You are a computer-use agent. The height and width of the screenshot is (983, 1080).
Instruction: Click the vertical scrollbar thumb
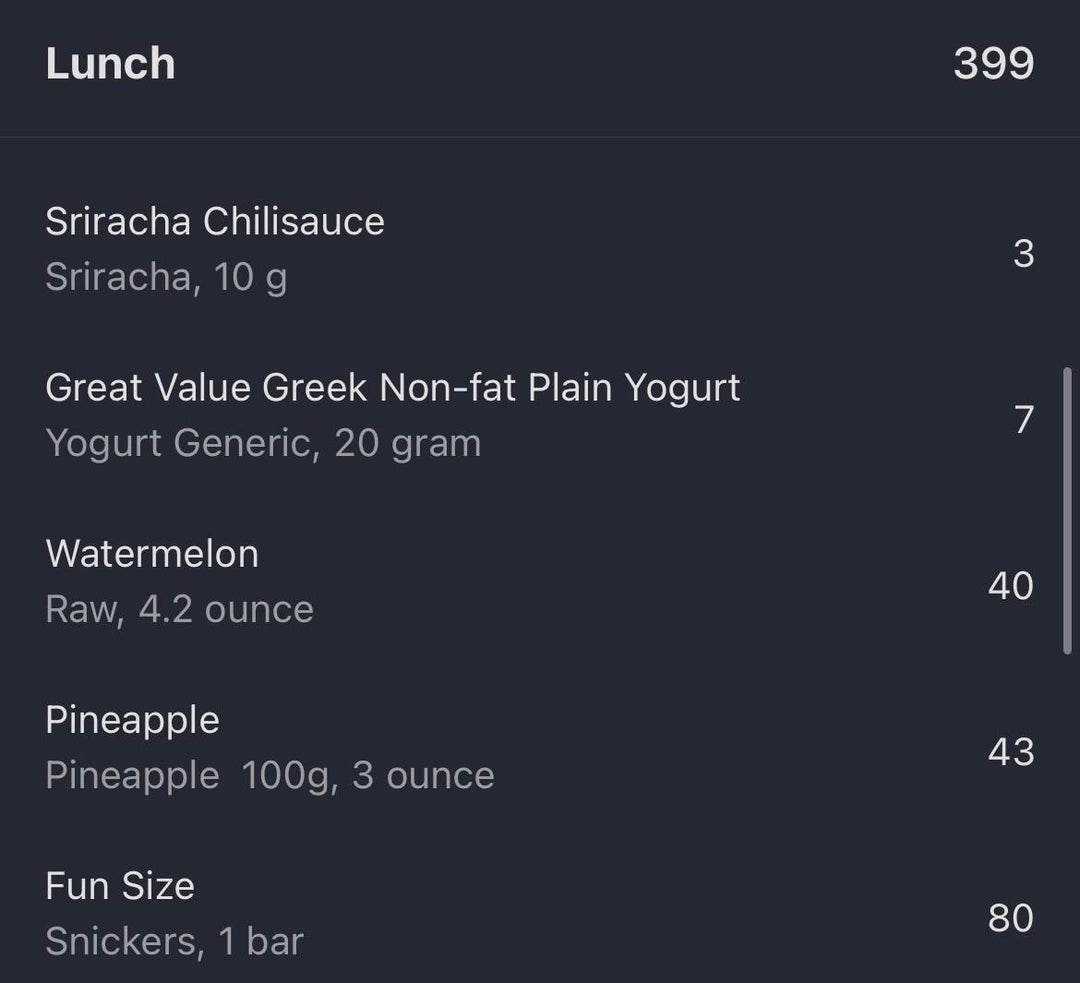[x=1066, y=510]
